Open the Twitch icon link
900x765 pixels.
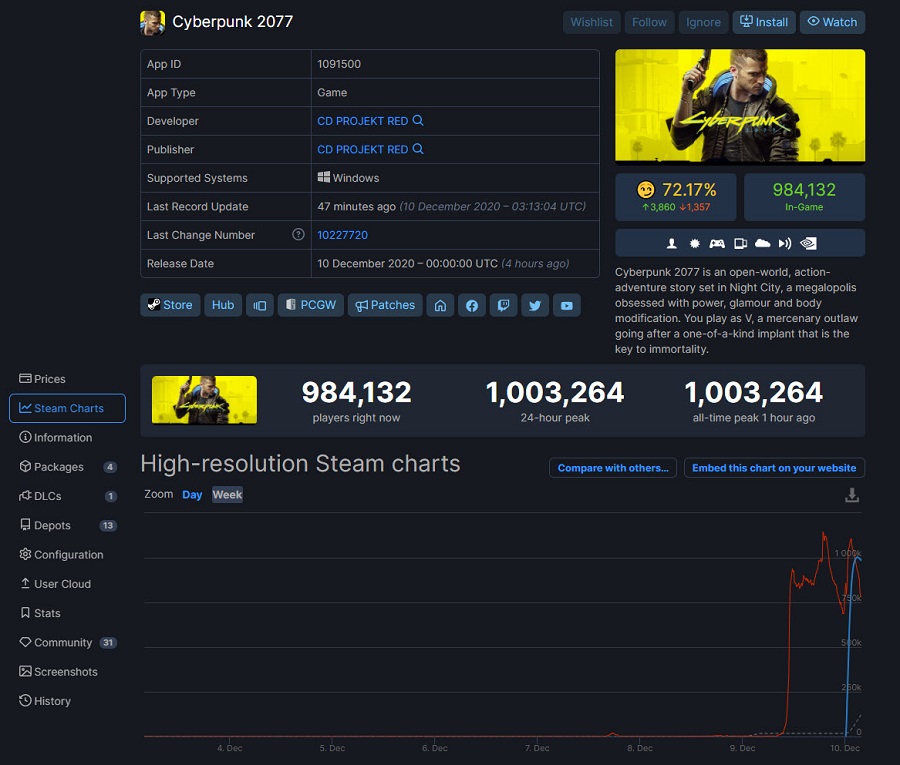503,305
